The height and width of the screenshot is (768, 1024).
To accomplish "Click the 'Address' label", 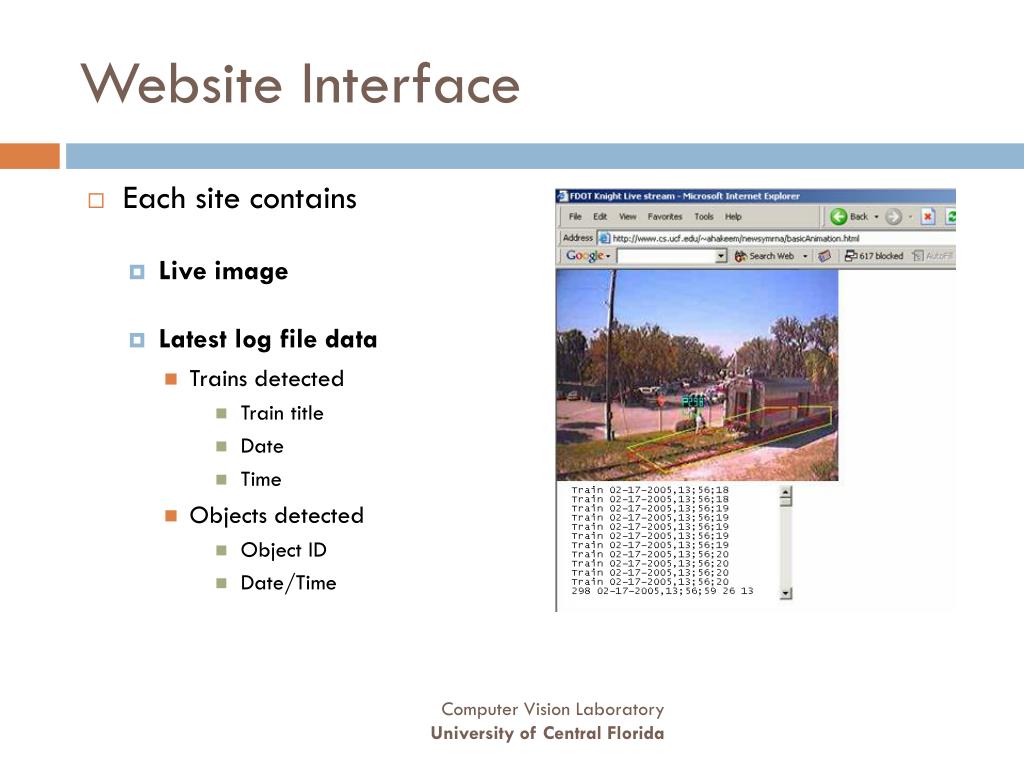I will pos(578,238).
